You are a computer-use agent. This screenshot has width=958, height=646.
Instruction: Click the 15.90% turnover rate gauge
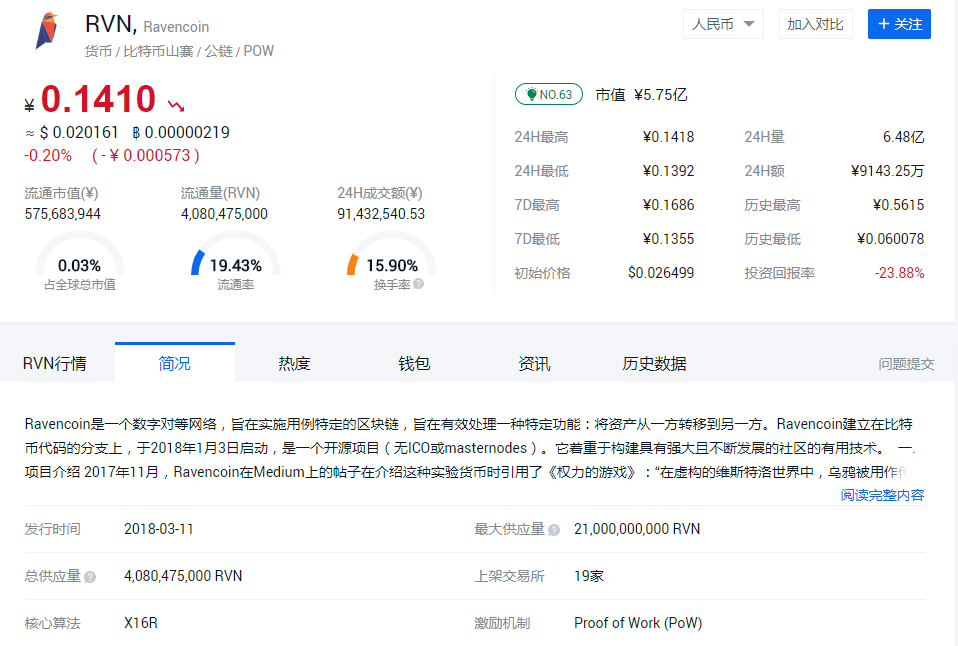392,260
